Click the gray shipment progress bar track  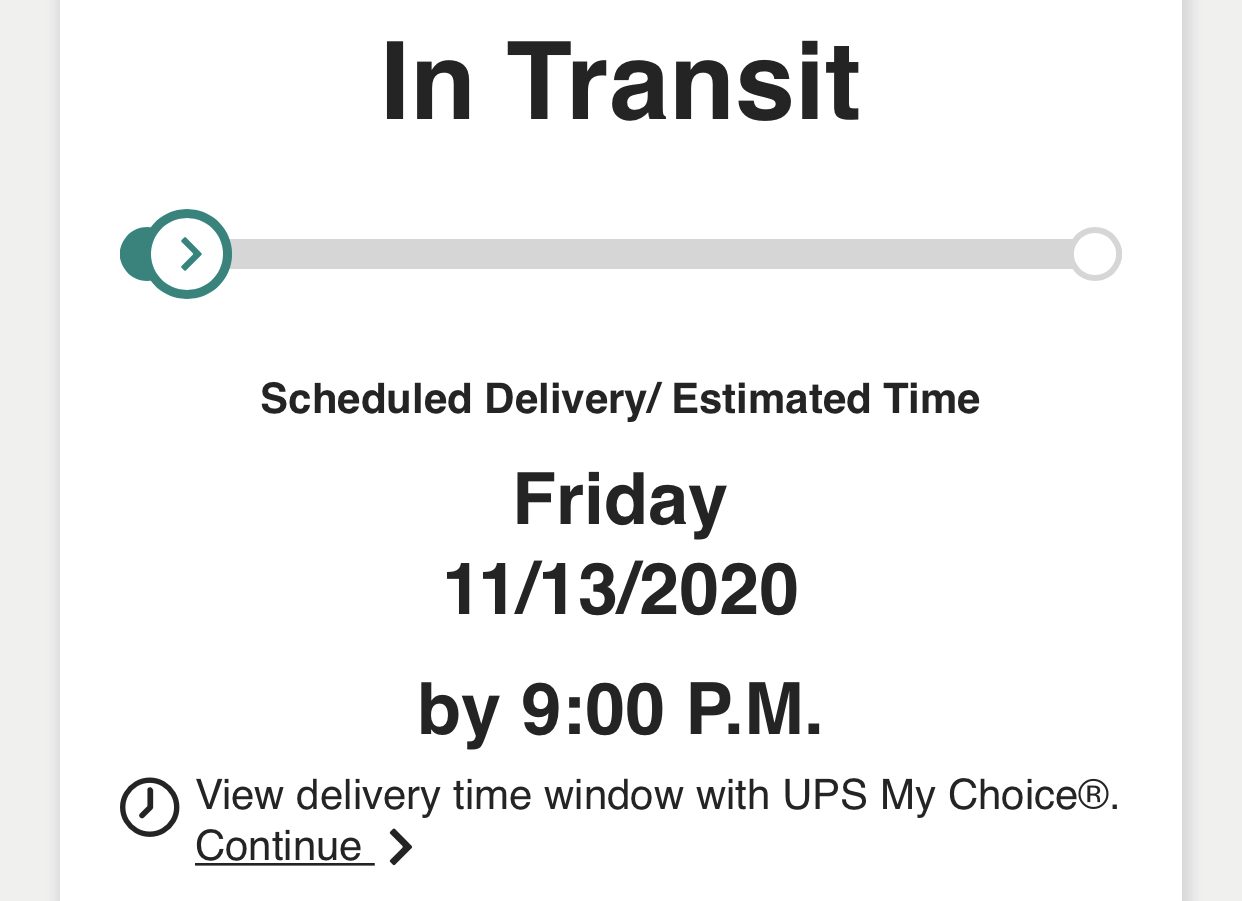pos(650,254)
